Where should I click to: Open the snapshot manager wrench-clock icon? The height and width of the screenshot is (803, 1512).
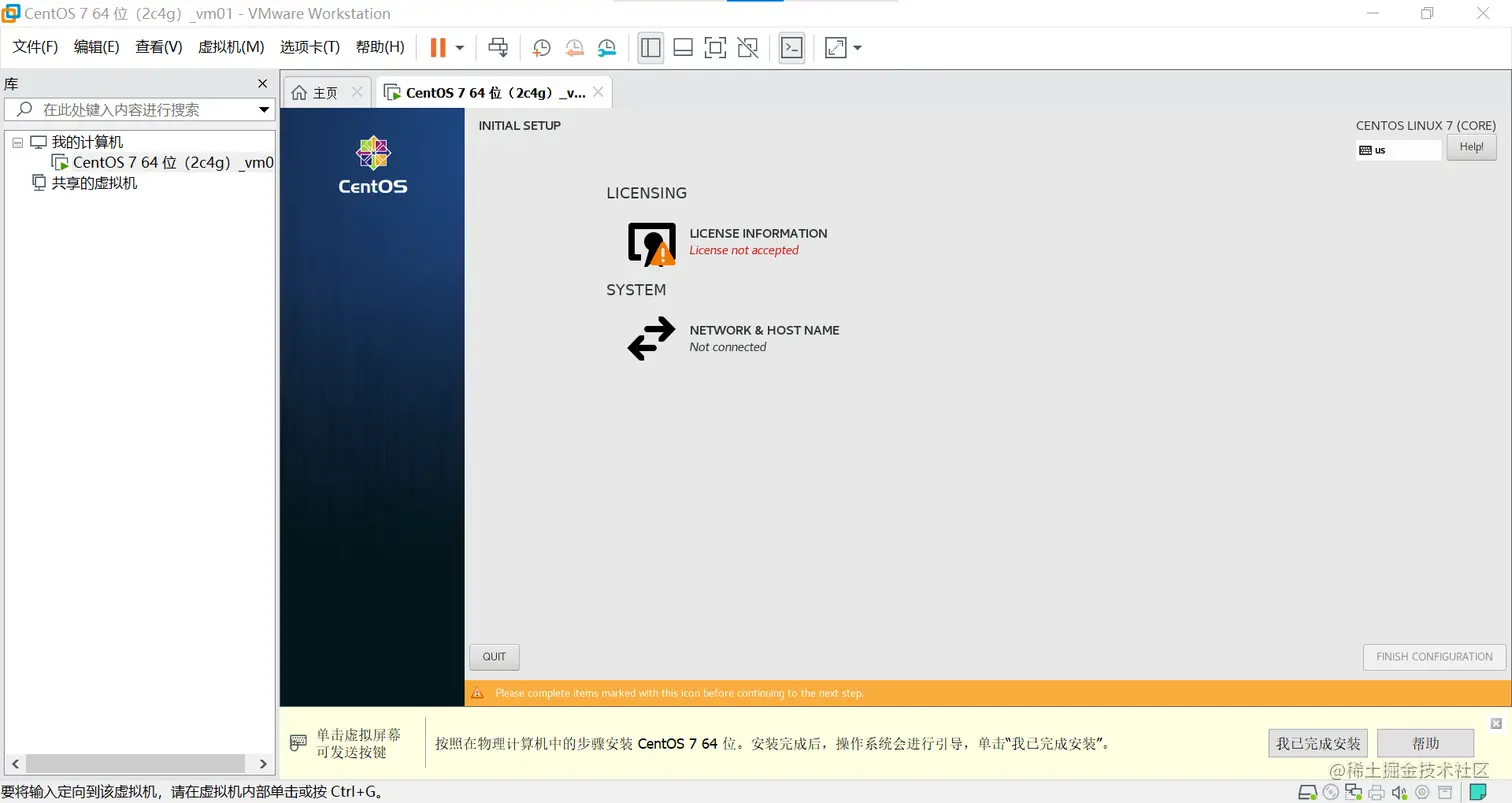pyautogui.click(x=607, y=47)
